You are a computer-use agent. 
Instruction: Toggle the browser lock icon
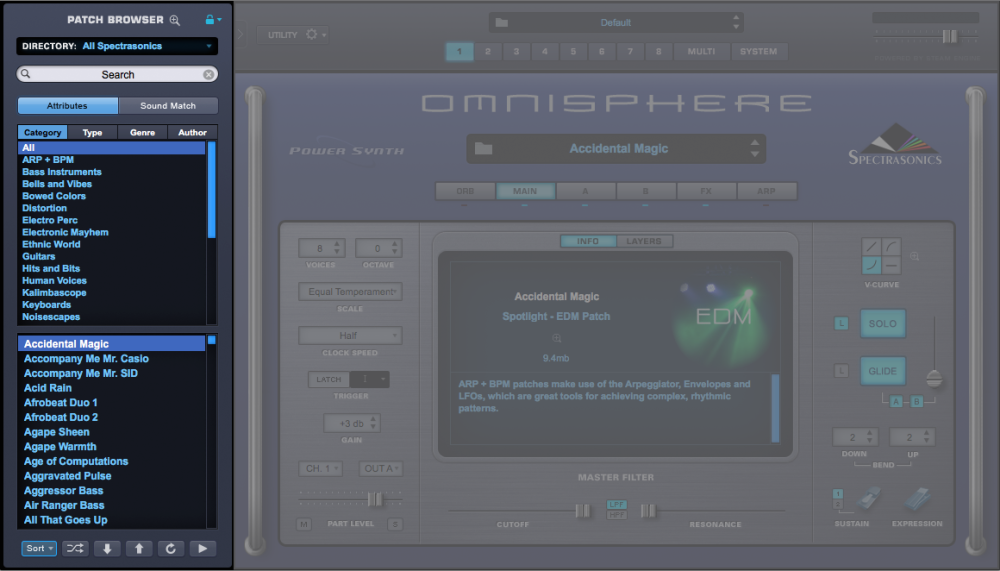(x=210, y=20)
